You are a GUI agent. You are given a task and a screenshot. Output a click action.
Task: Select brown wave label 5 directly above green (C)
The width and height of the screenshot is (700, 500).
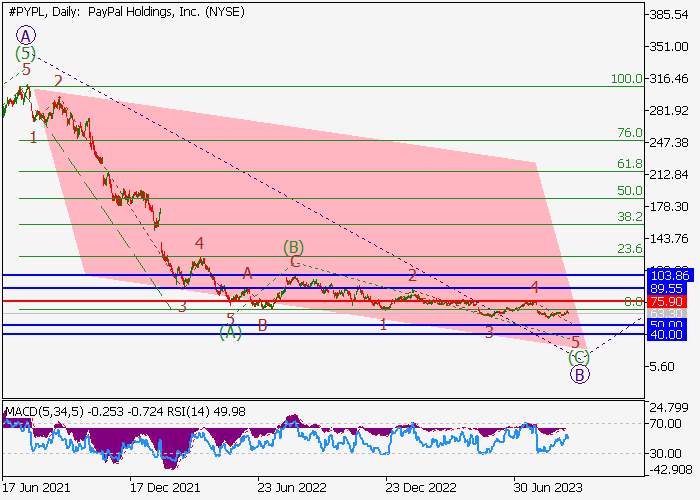(575, 343)
